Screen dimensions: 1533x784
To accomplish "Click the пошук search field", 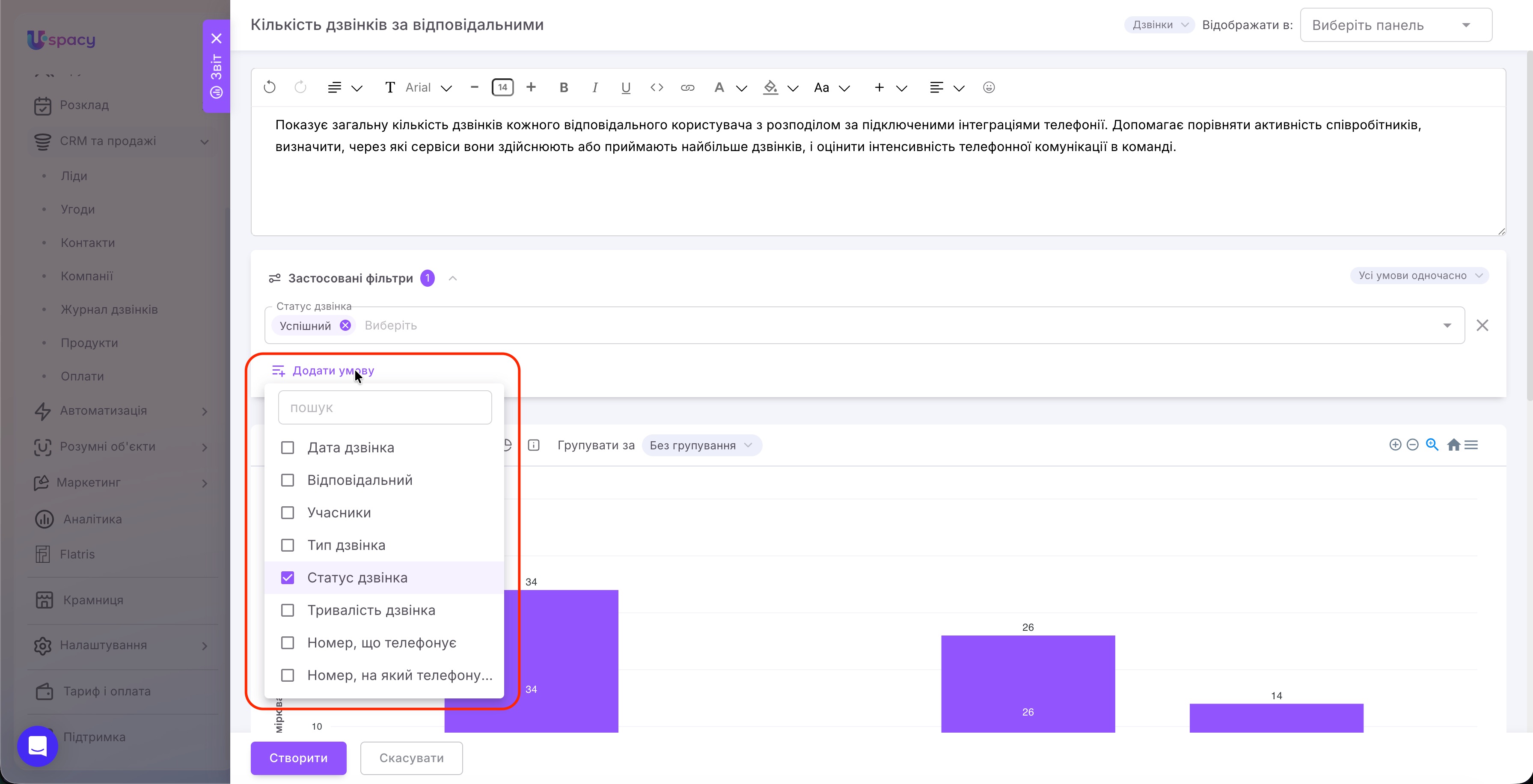I will coord(385,407).
